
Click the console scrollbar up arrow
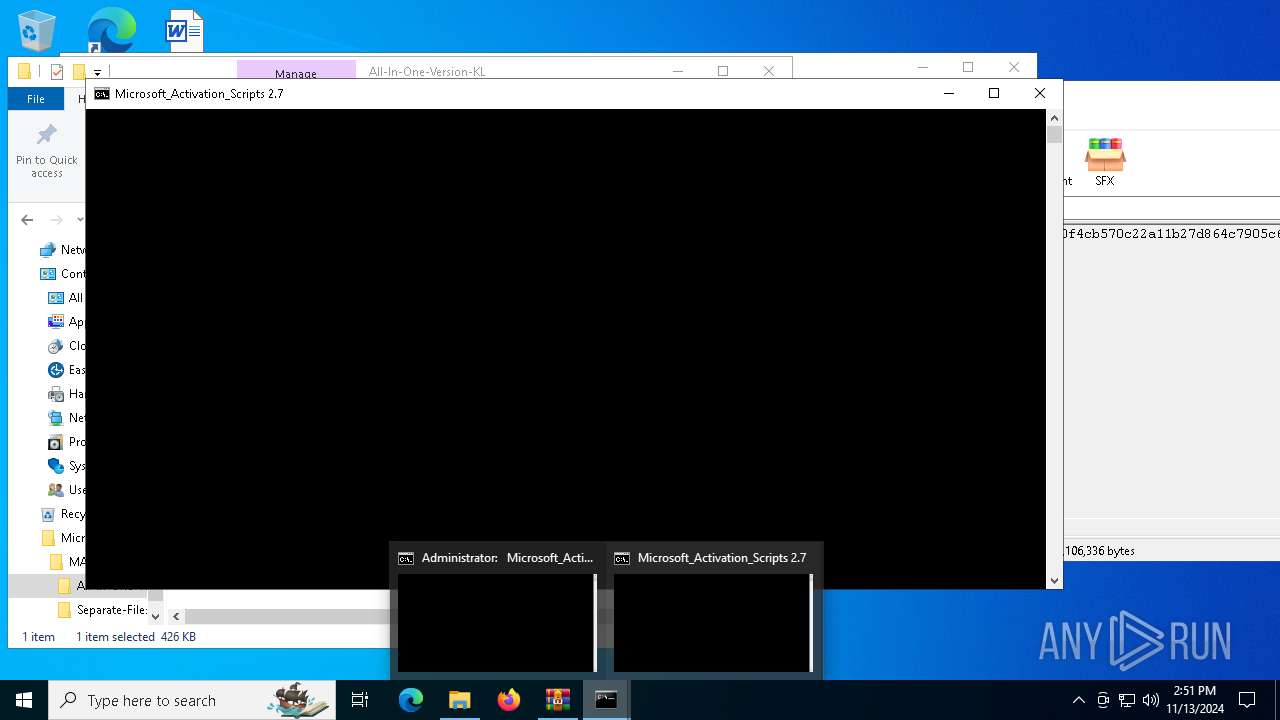[x=1054, y=117]
